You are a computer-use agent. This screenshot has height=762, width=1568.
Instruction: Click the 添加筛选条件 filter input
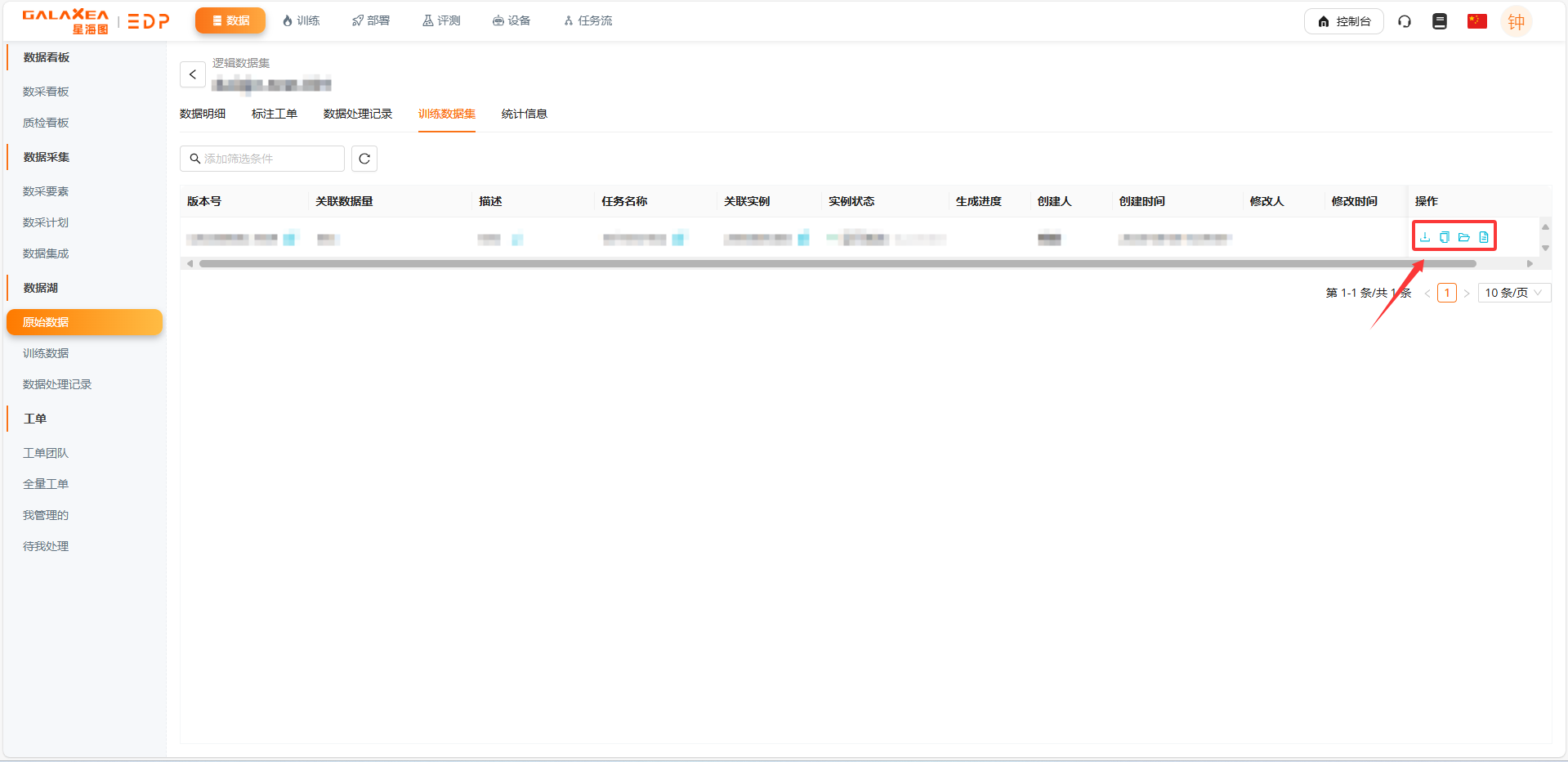[266, 159]
